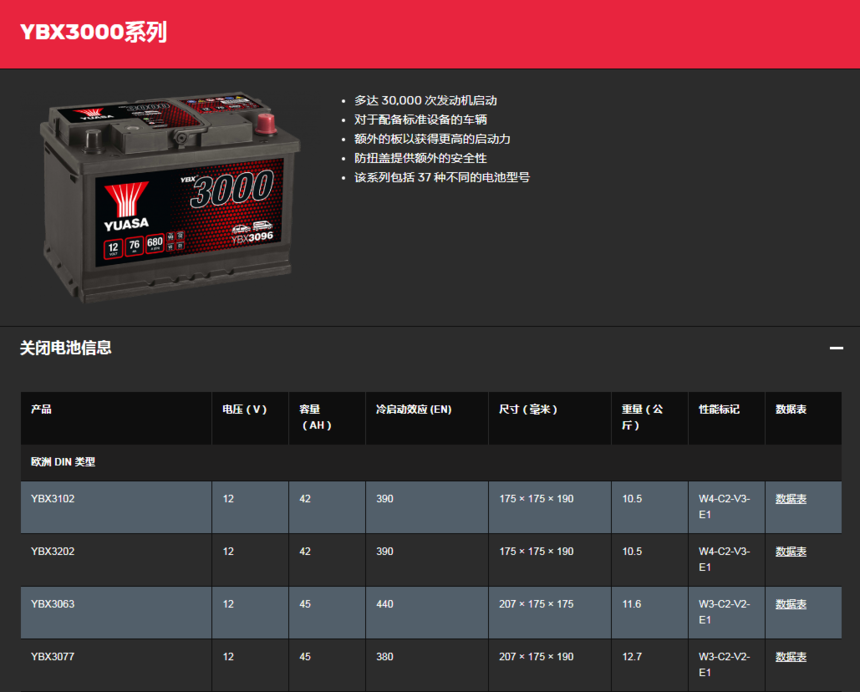Image resolution: width=860 pixels, height=692 pixels.
Task: Click the YBX3000系列 page title
Action: (93, 32)
